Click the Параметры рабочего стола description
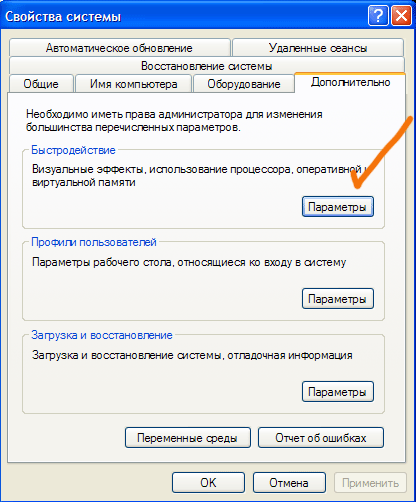Viewport: 416px width, 502px height. point(189,262)
